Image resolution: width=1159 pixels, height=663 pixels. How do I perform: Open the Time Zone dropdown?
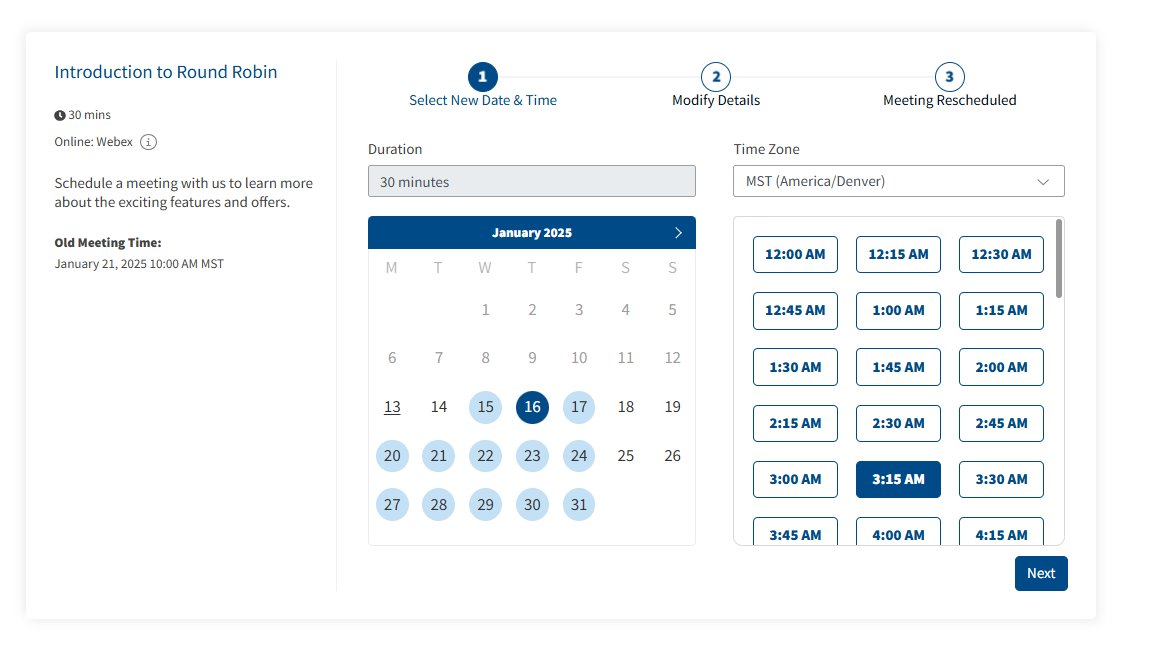898,182
